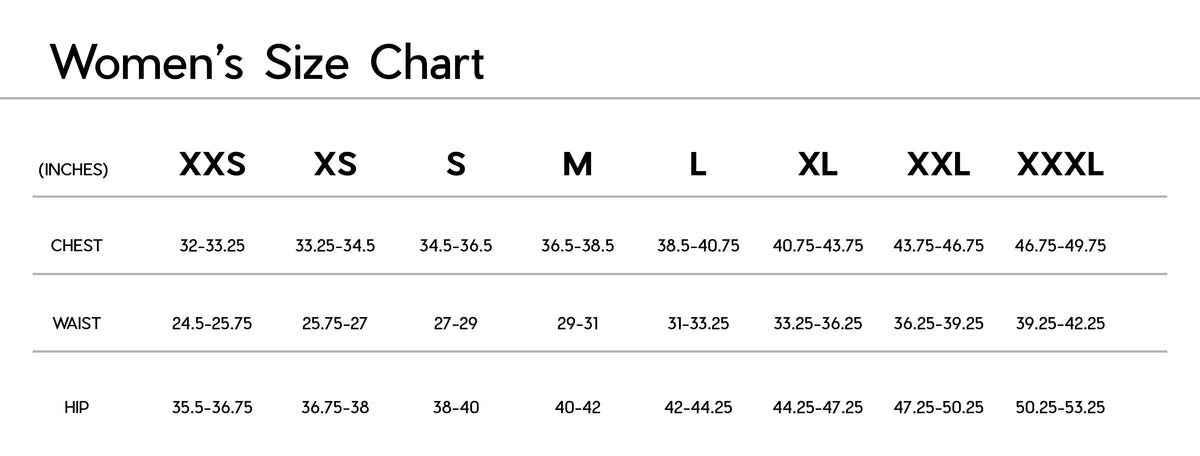Click the (INCHES) unit label
Screen dimensions: 1200x456
[x=73, y=170]
